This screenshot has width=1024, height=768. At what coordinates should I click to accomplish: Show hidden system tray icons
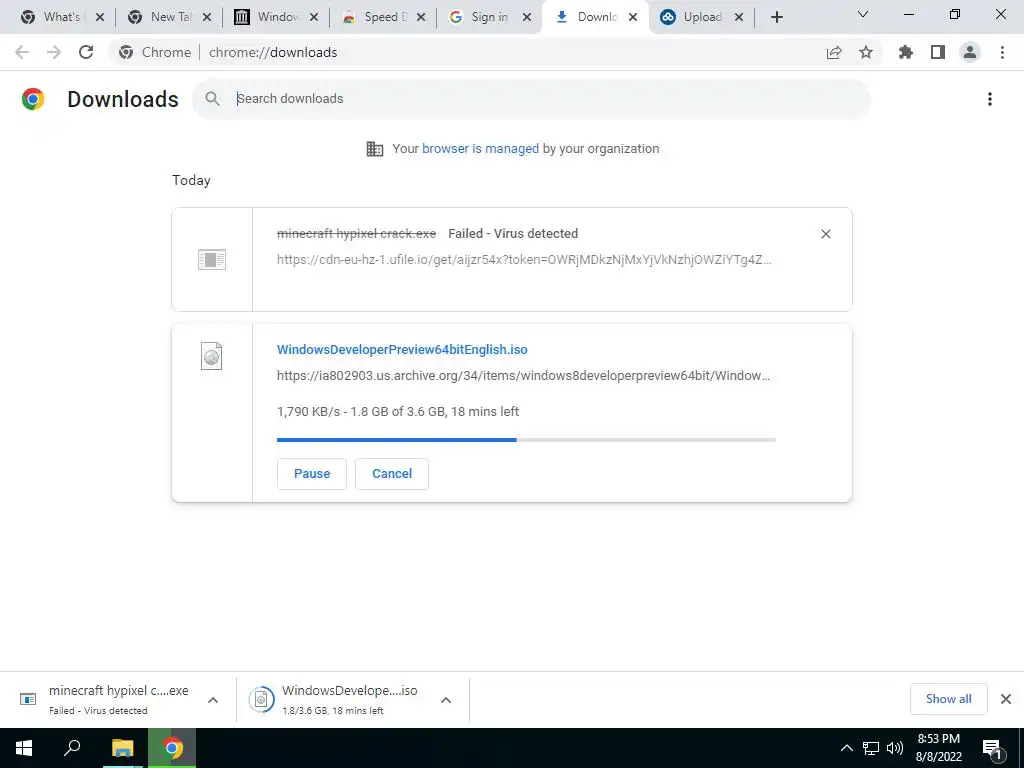coord(846,748)
